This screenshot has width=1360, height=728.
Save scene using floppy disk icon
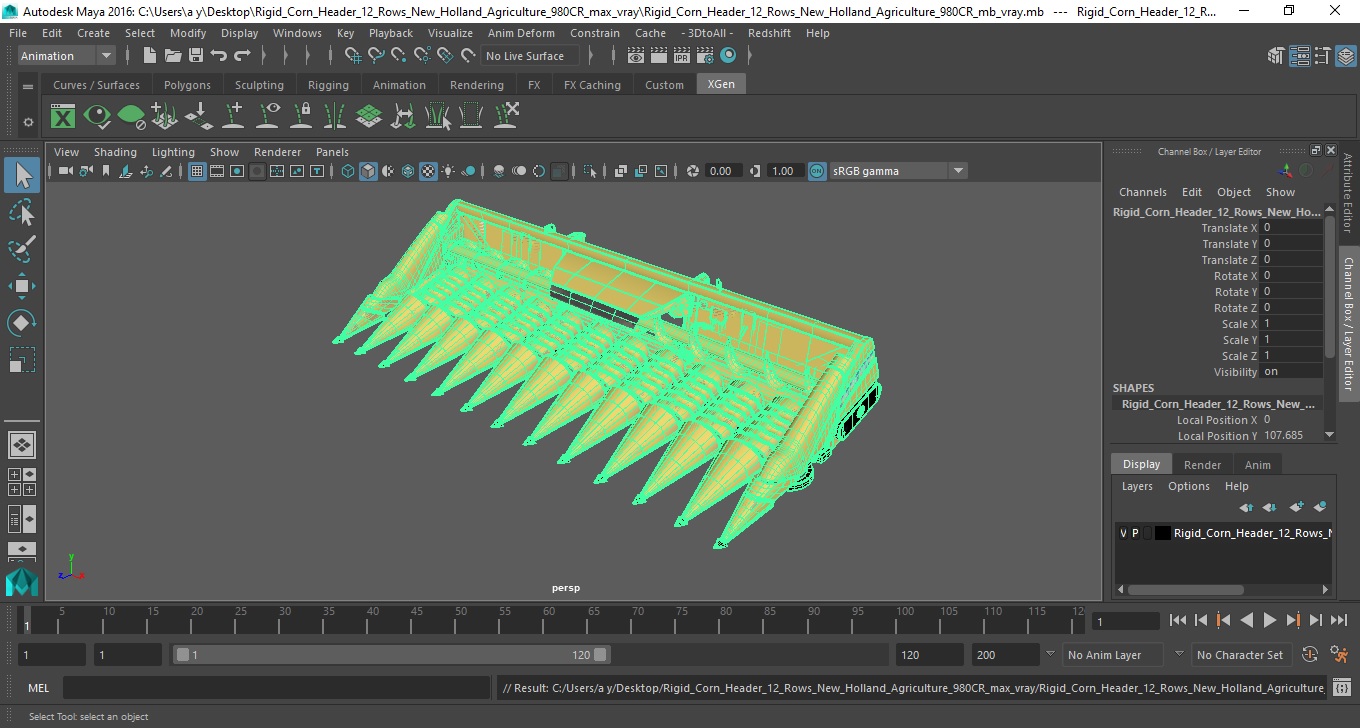click(x=196, y=56)
